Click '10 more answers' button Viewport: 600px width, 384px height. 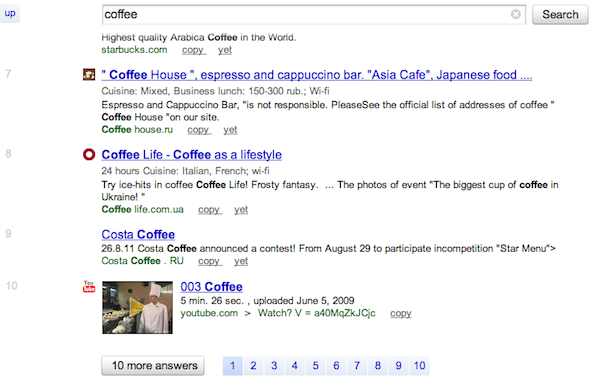pos(153,366)
